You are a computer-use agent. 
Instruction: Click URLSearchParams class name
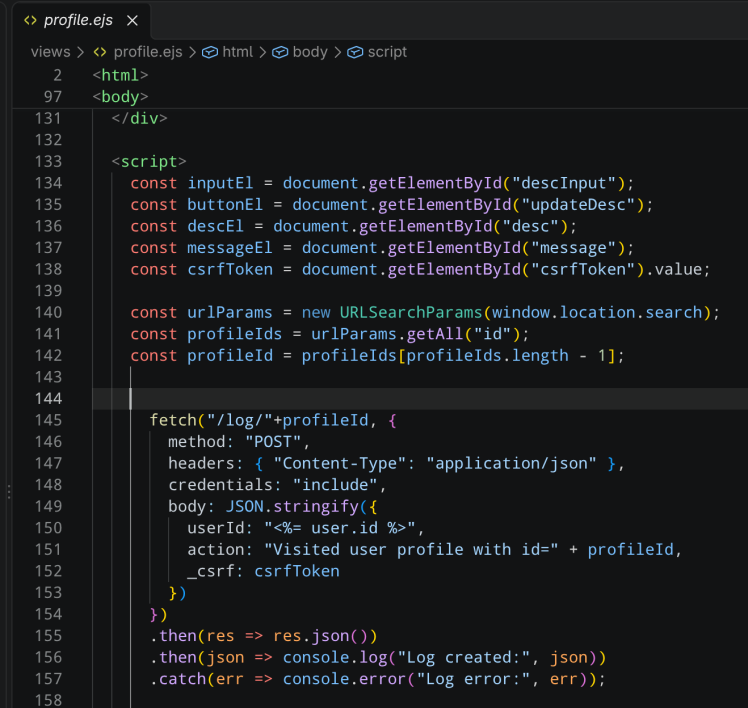(x=411, y=312)
